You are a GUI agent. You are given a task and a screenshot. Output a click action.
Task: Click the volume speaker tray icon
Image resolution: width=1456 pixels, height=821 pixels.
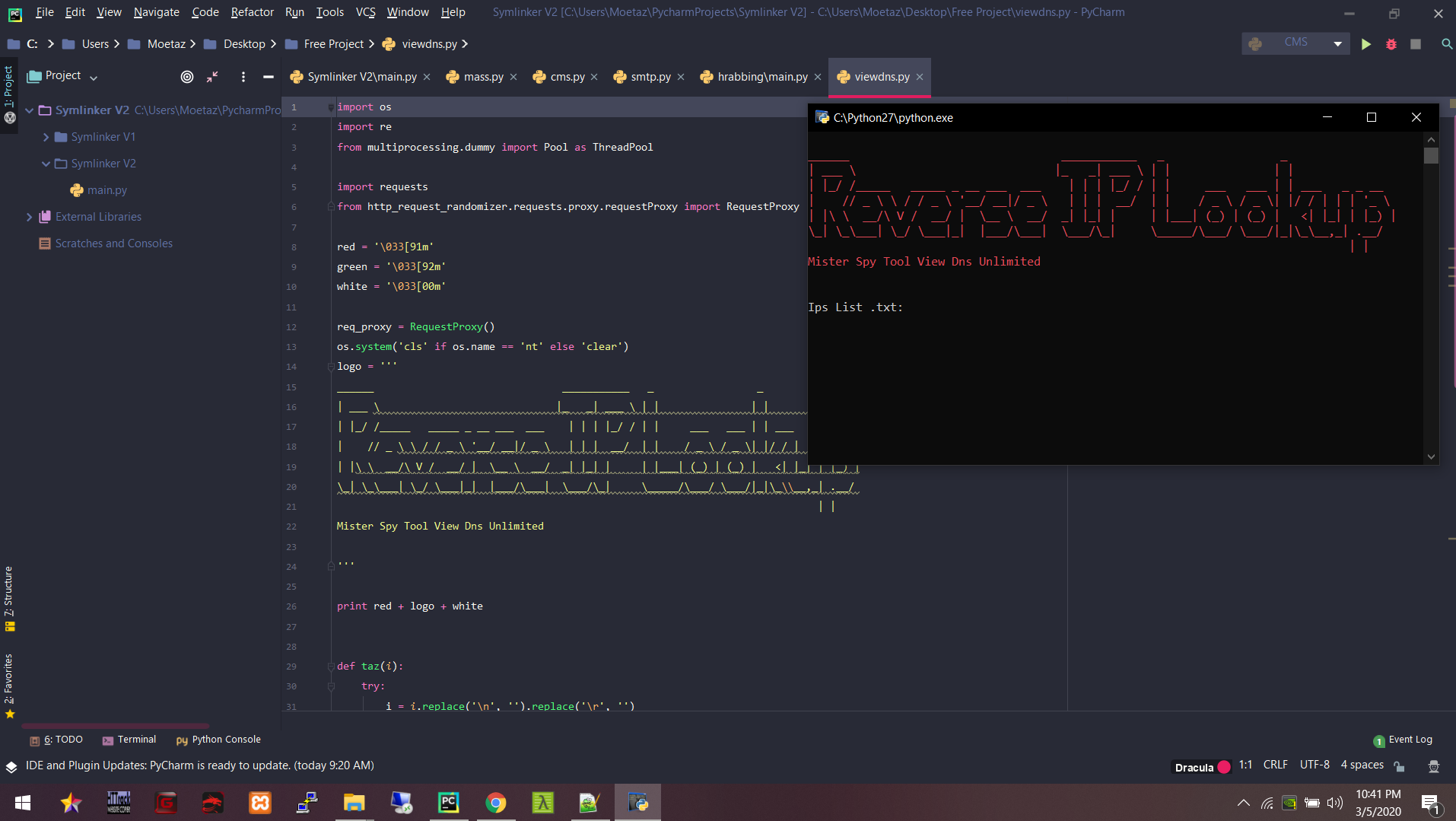point(1334,803)
